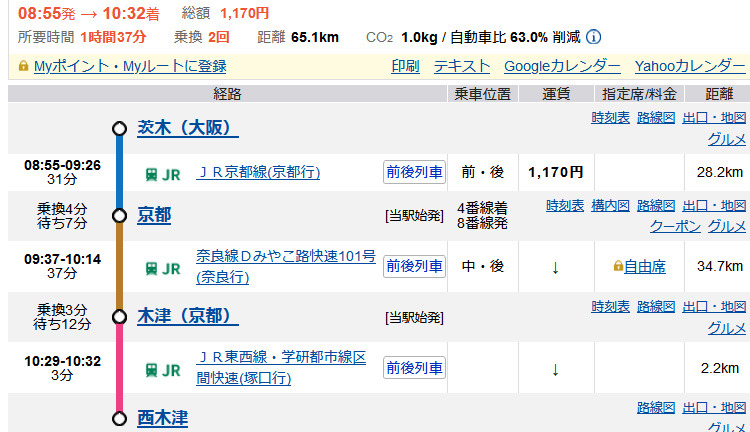Viewport: 750px width, 432px height.
Task: Open Myポイント・Myルートに登録 link
Action: (130, 66)
